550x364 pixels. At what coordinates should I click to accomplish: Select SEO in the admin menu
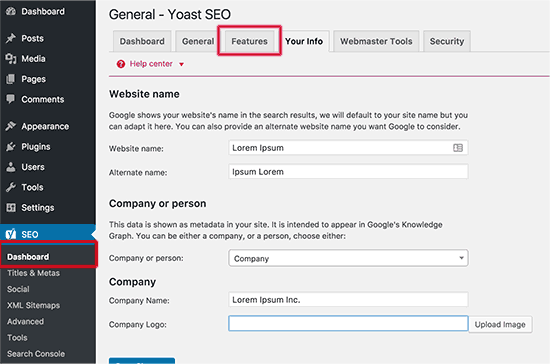click(48, 234)
